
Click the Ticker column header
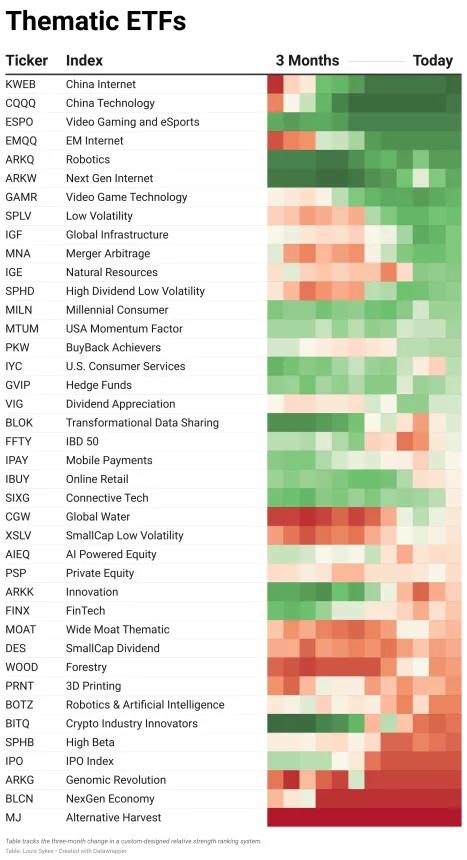tap(26, 60)
